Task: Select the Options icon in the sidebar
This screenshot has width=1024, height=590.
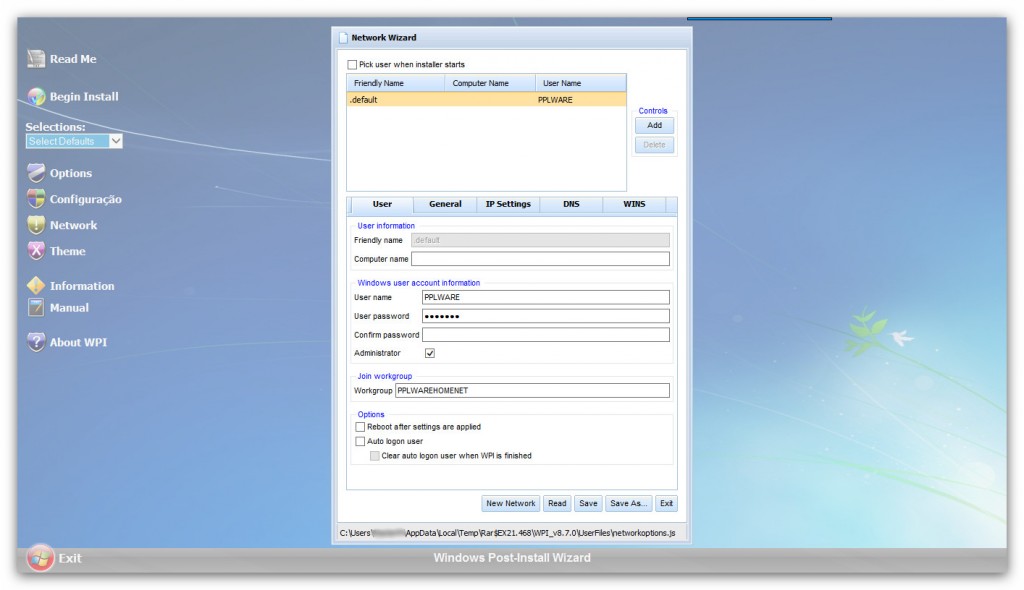Action: click(35, 173)
